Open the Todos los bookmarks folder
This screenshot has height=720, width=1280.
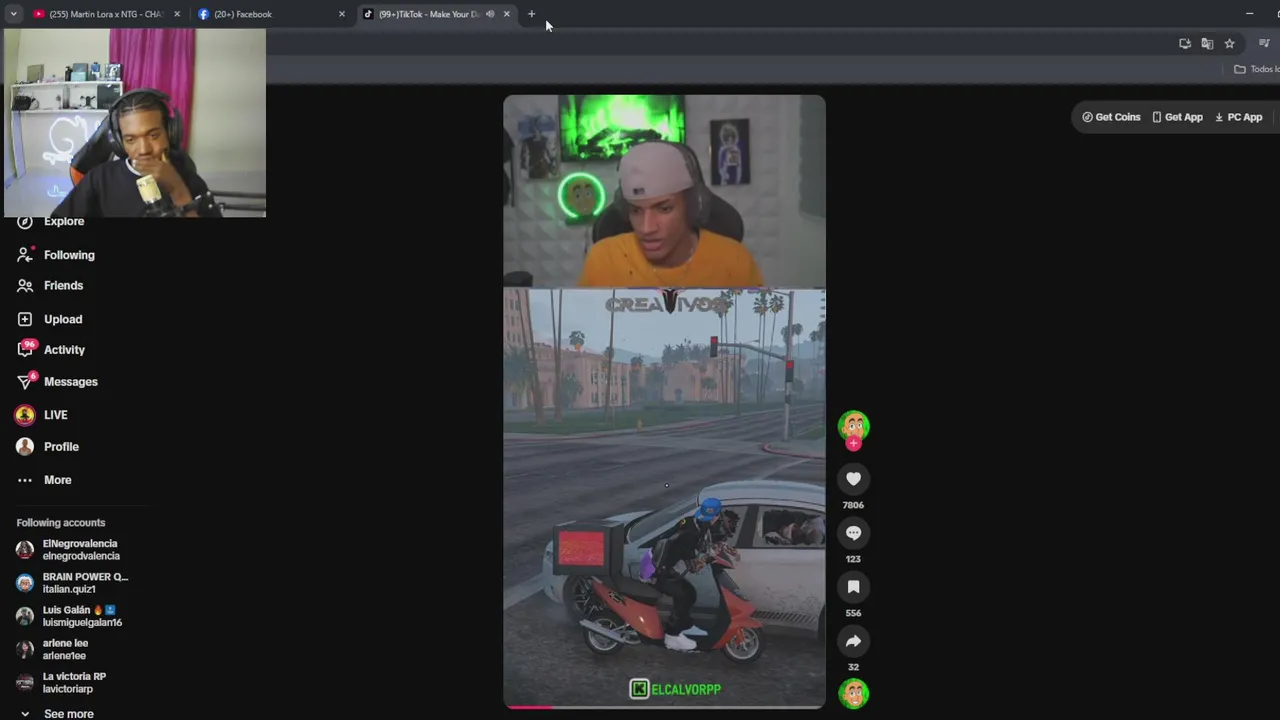[x=1257, y=69]
